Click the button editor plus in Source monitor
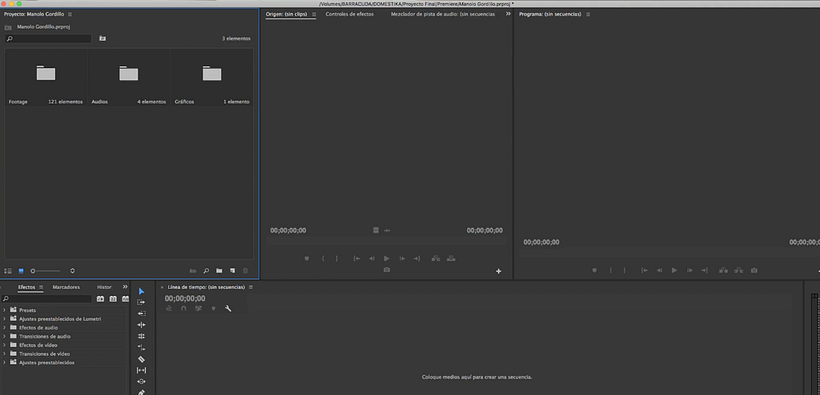This screenshot has width=820, height=395. [498, 271]
